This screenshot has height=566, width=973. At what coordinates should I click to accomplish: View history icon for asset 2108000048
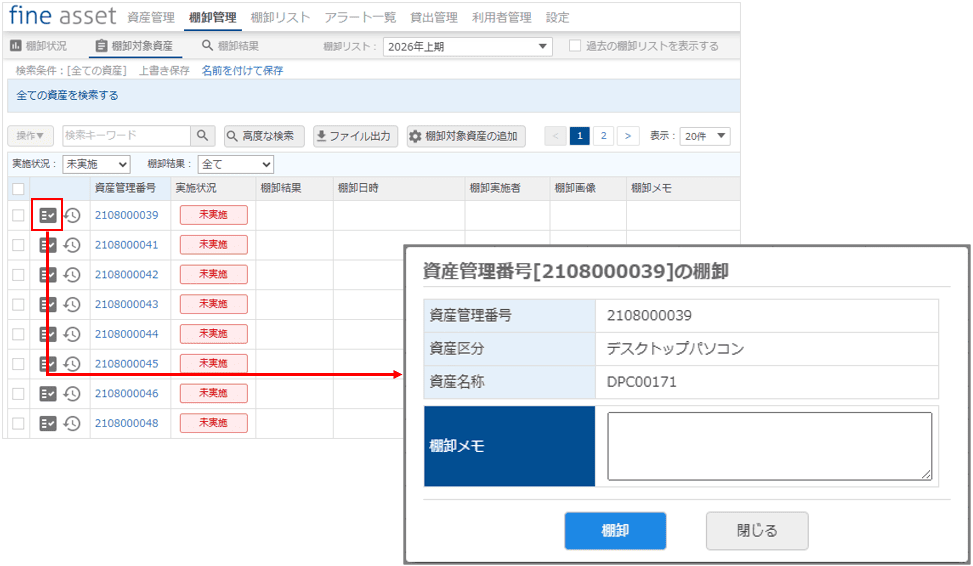(73, 423)
